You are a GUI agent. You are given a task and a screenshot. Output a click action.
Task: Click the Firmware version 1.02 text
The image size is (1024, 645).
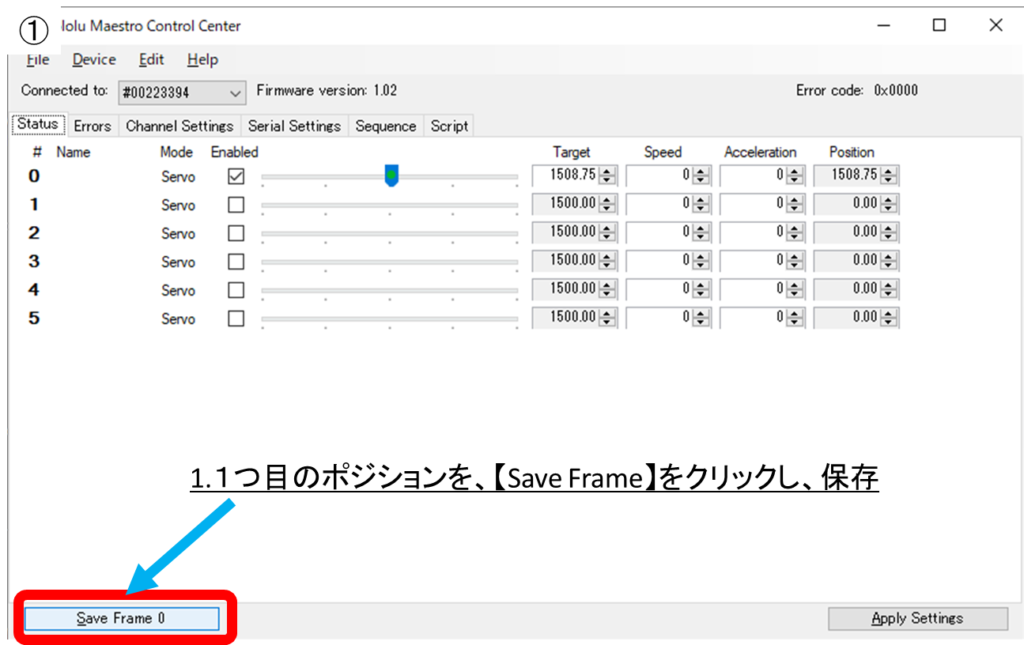(327, 90)
